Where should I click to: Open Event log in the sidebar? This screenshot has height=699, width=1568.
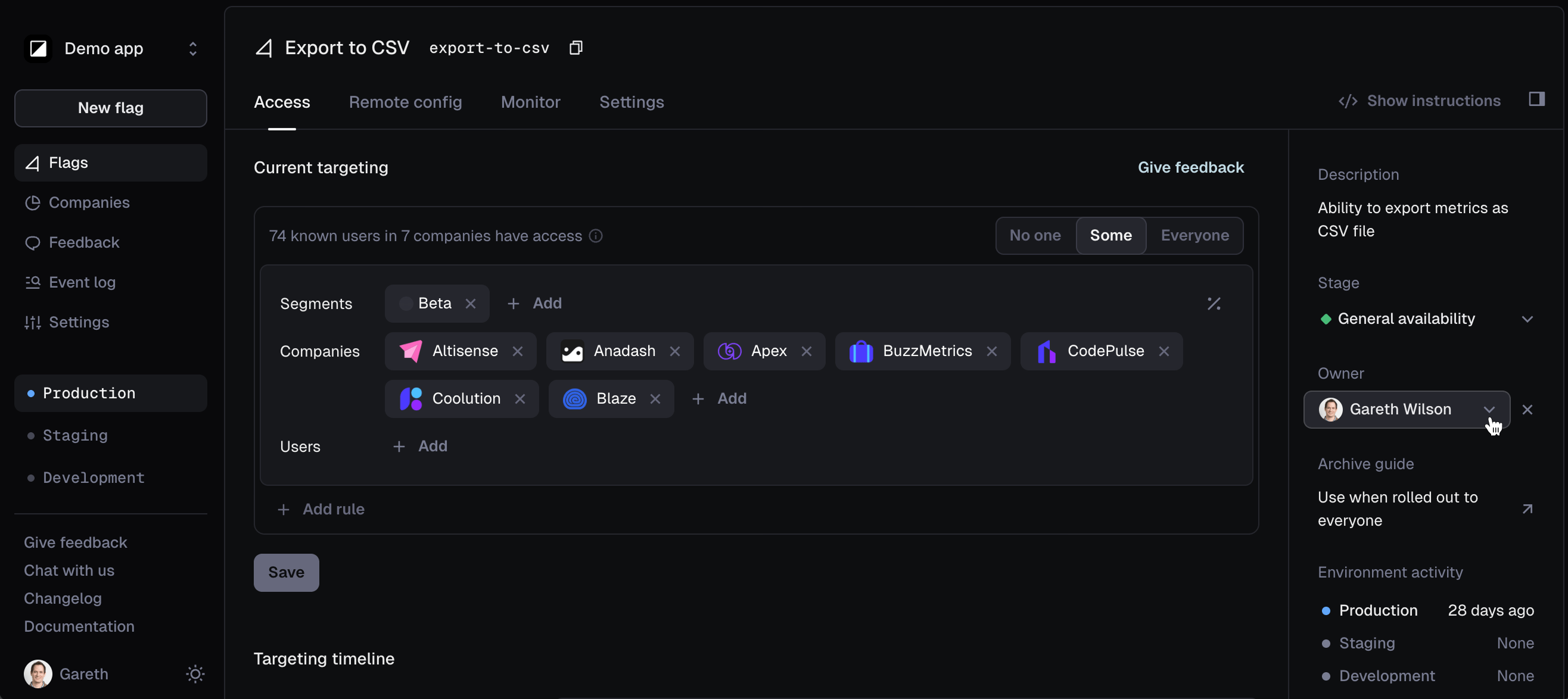pyautogui.click(x=110, y=282)
